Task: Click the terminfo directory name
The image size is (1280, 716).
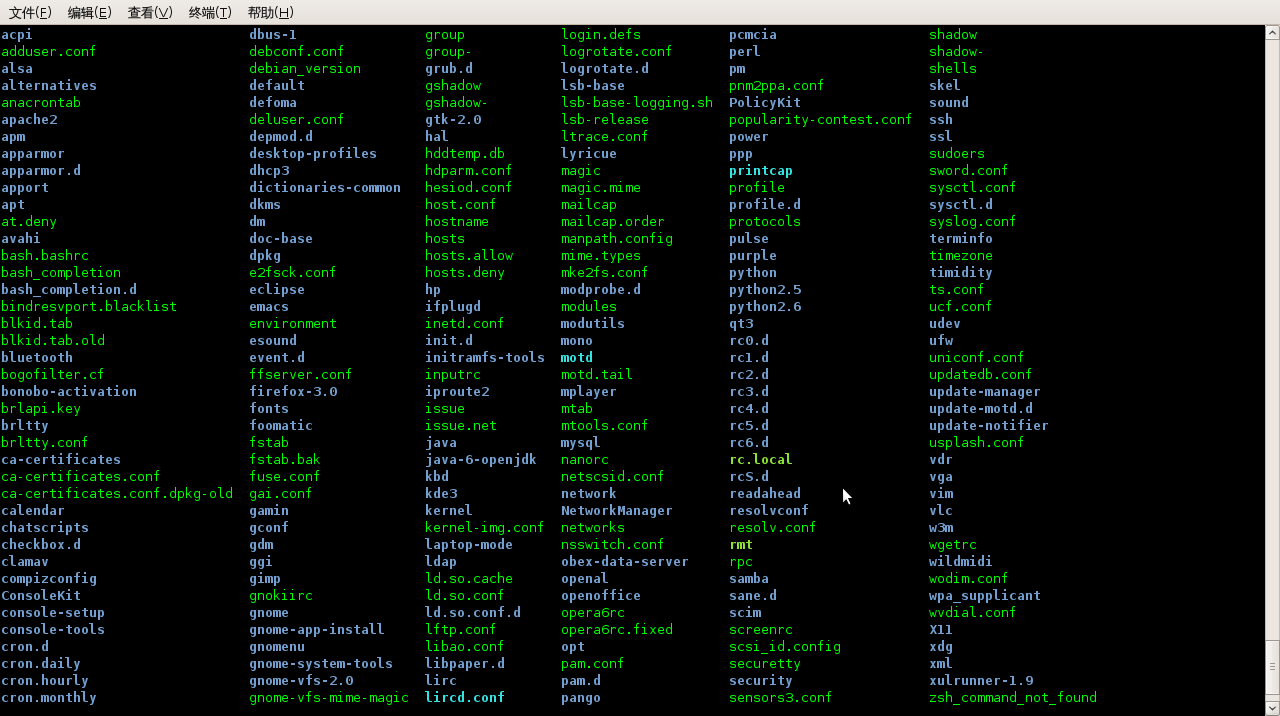Action: (961, 238)
